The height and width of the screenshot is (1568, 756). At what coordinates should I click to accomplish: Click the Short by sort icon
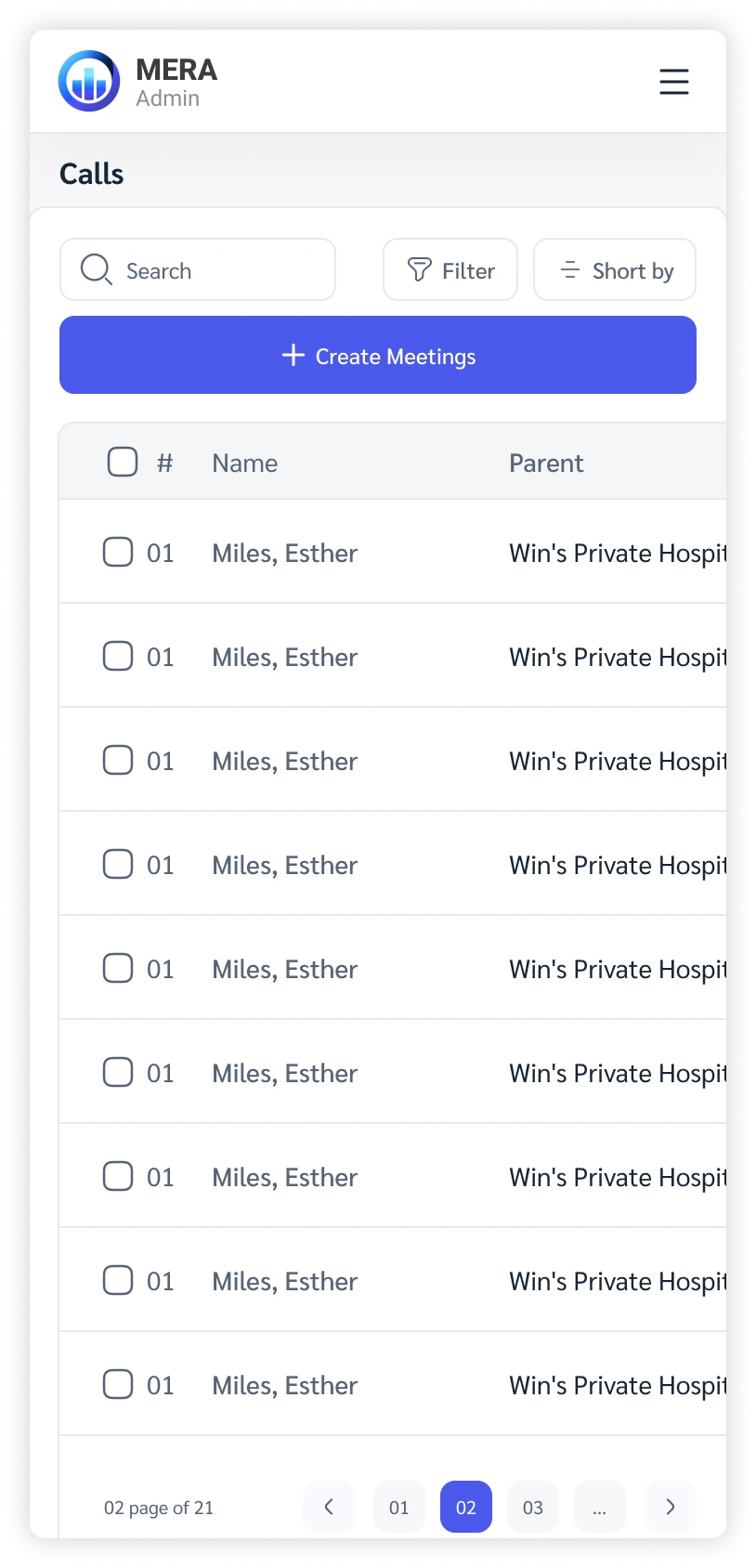click(x=570, y=269)
